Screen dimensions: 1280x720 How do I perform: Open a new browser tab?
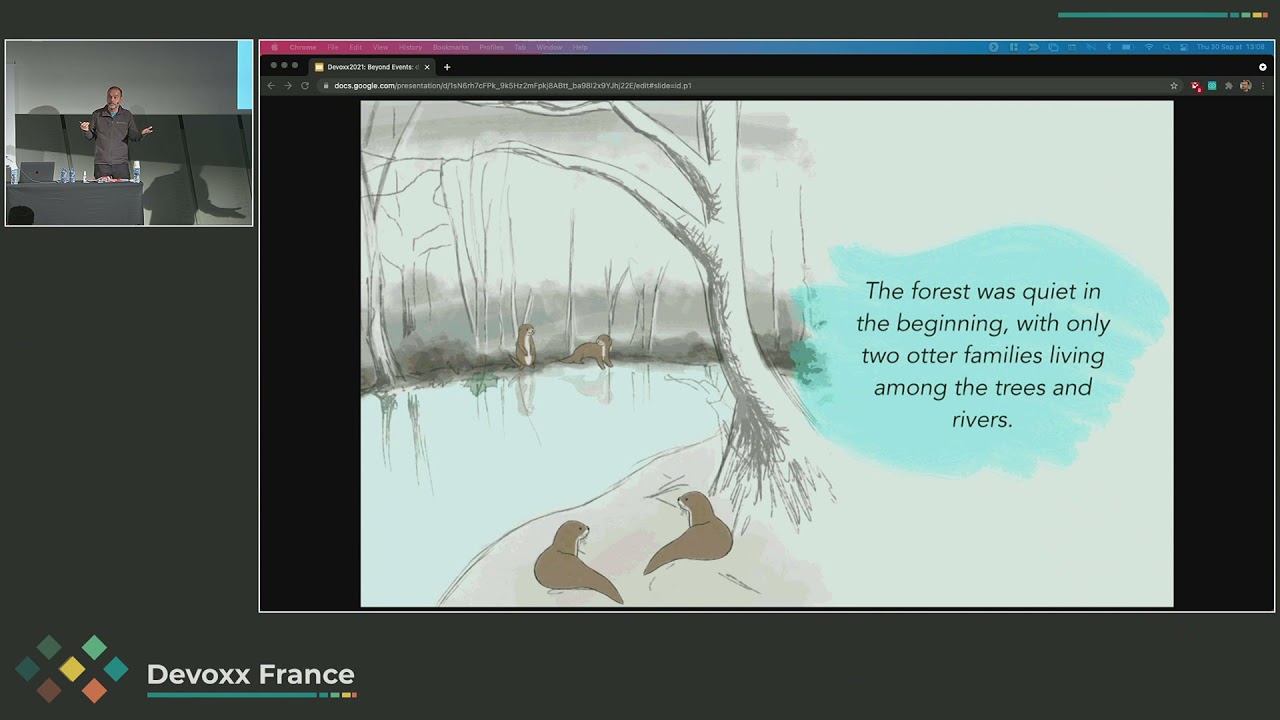[x=447, y=67]
